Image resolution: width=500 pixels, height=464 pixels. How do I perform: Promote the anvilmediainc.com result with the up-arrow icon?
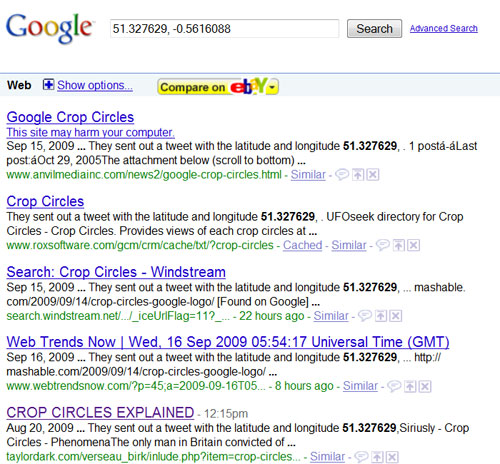(x=358, y=174)
